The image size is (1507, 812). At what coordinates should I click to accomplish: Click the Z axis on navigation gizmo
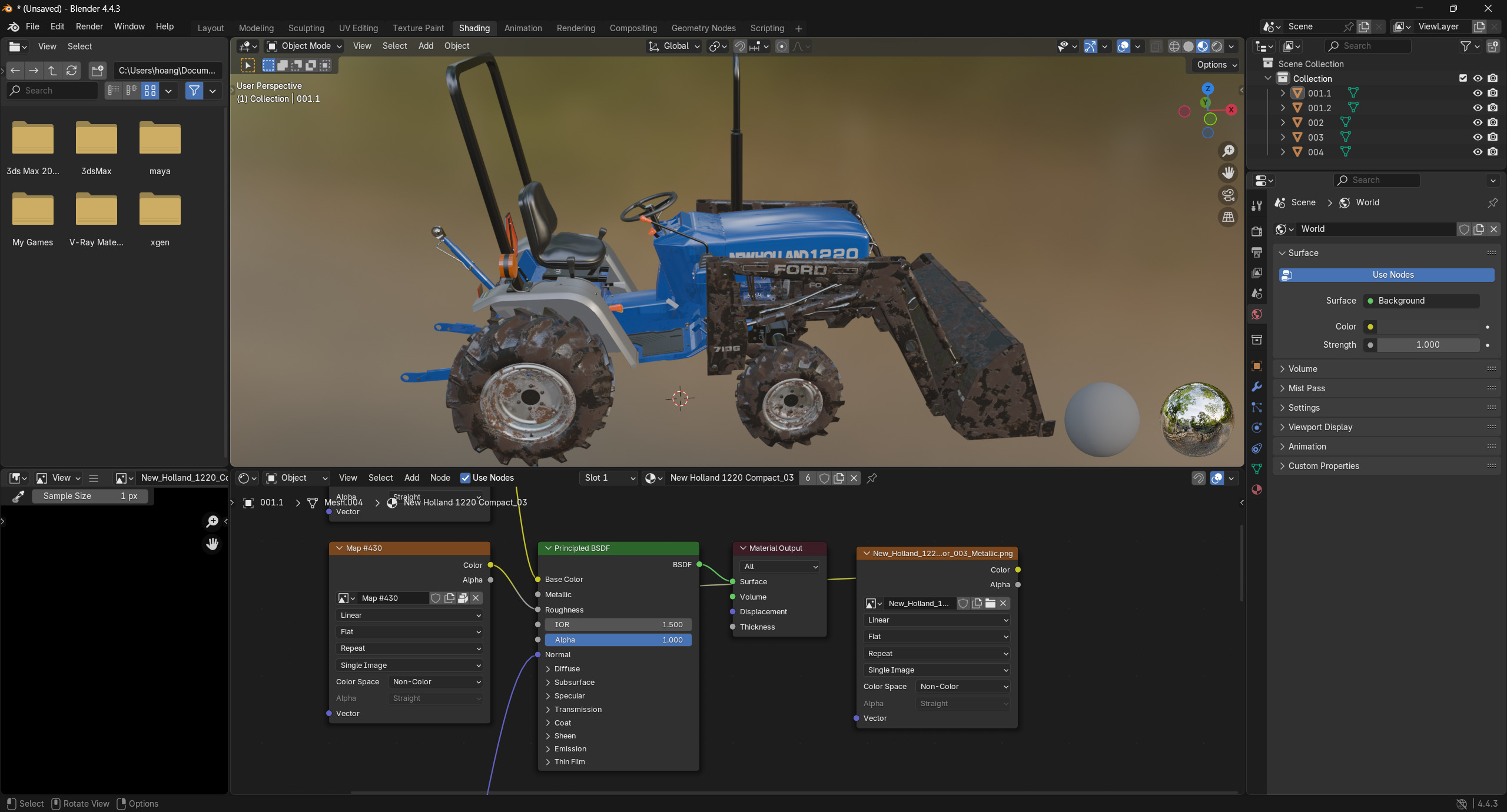click(1208, 88)
